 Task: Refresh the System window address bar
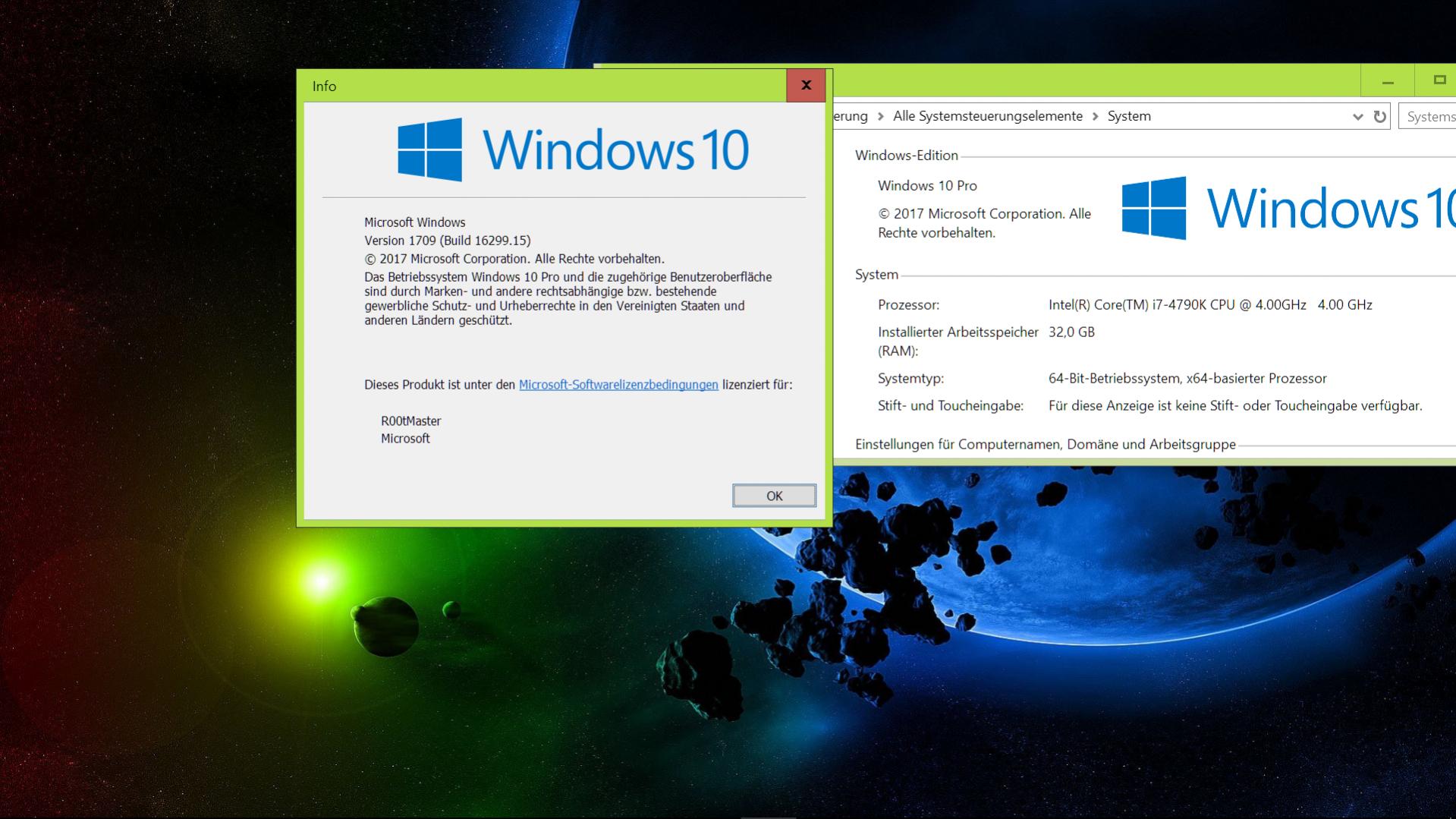tap(1379, 116)
